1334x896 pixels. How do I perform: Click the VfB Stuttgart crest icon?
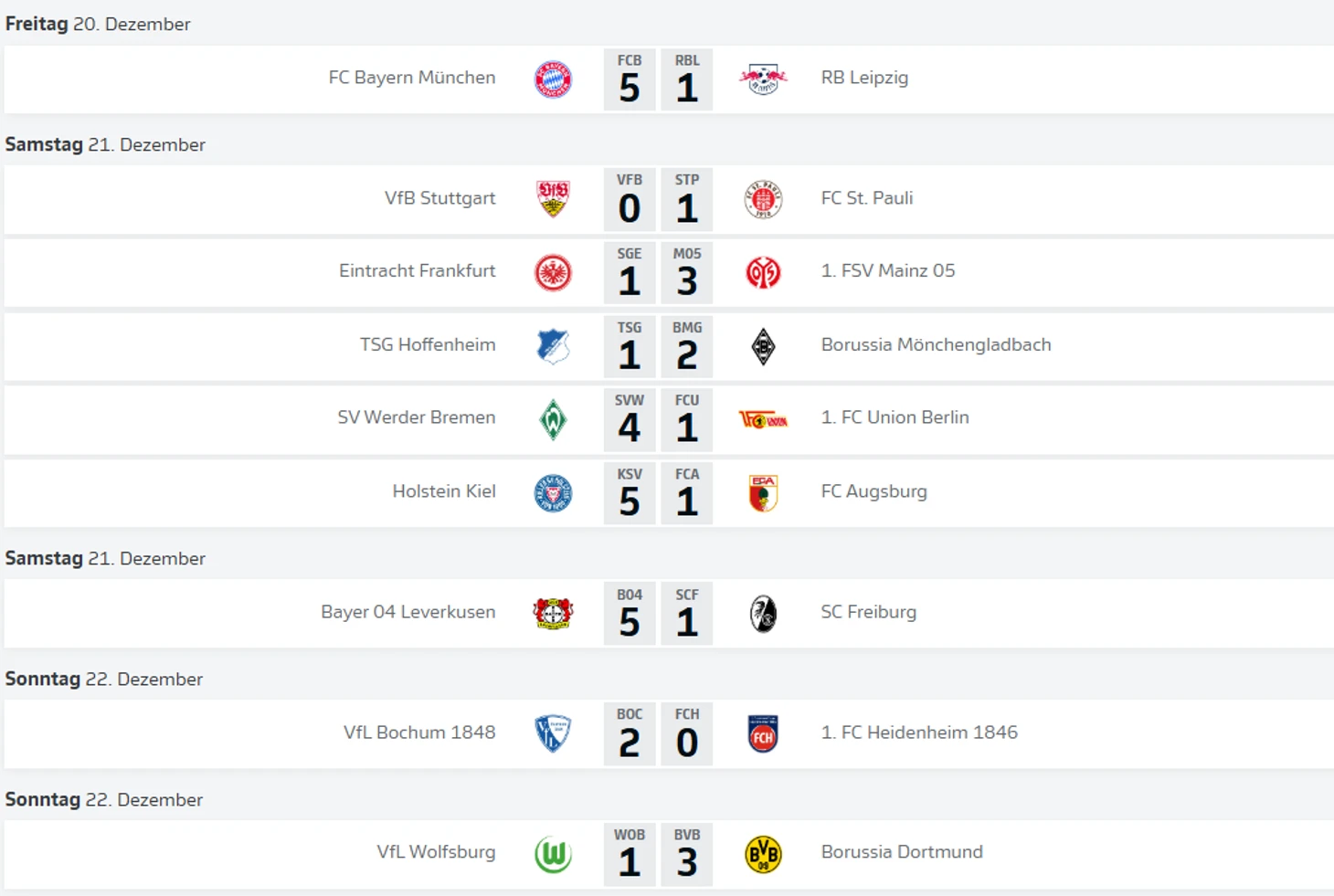click(553, 199)
